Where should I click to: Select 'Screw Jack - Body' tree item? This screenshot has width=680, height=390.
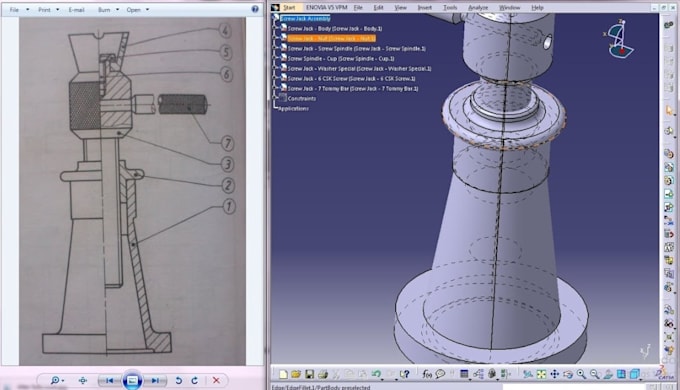coord(334,29)
